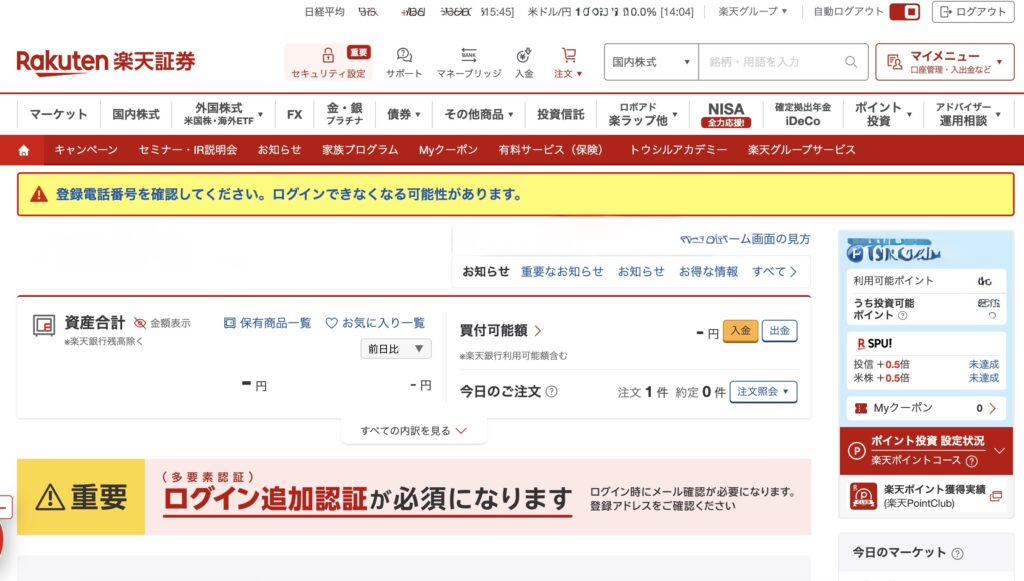Open the family program link

point(360,150)
